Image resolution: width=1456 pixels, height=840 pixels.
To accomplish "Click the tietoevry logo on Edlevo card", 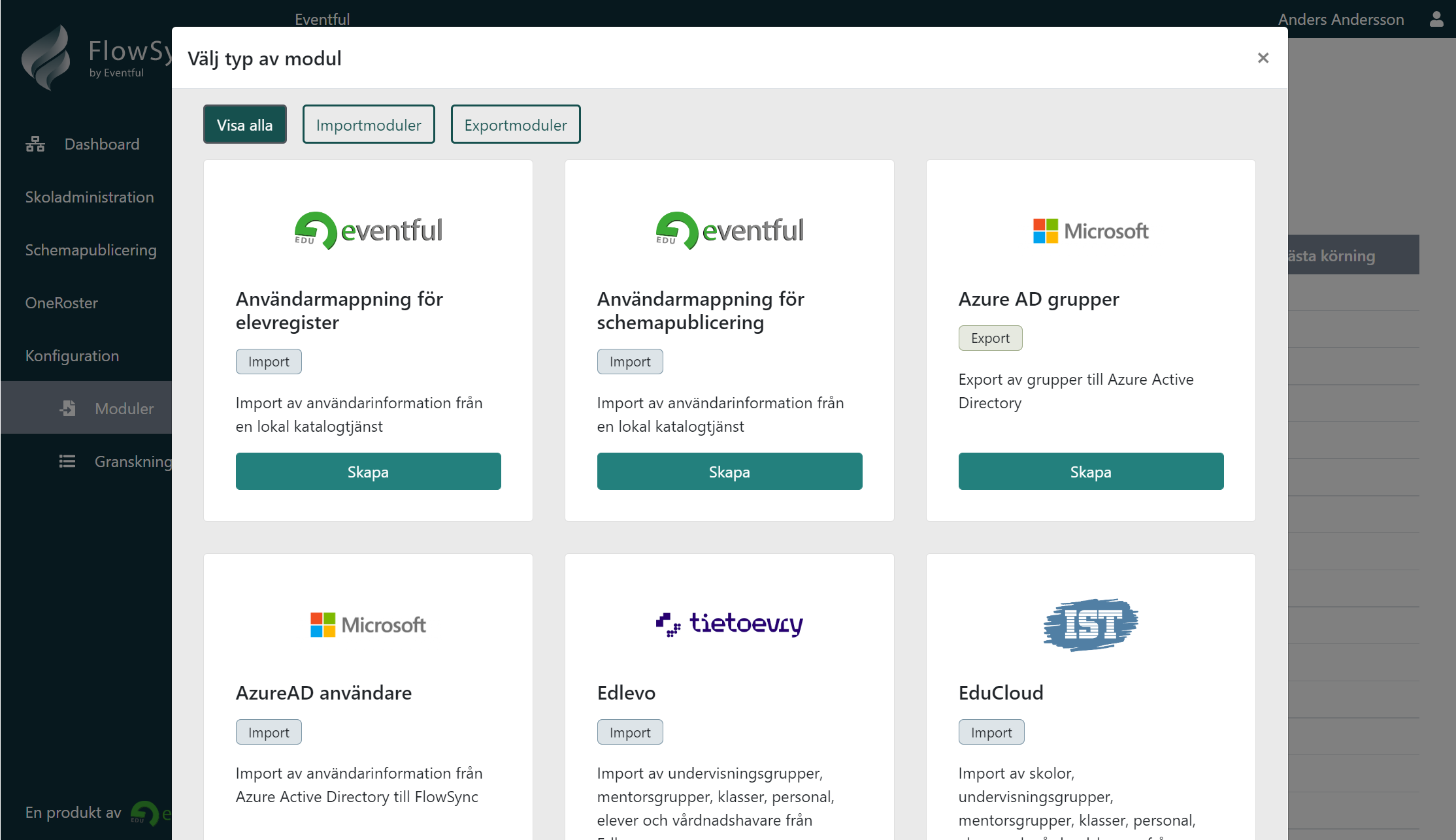I will tap(729, 624).
